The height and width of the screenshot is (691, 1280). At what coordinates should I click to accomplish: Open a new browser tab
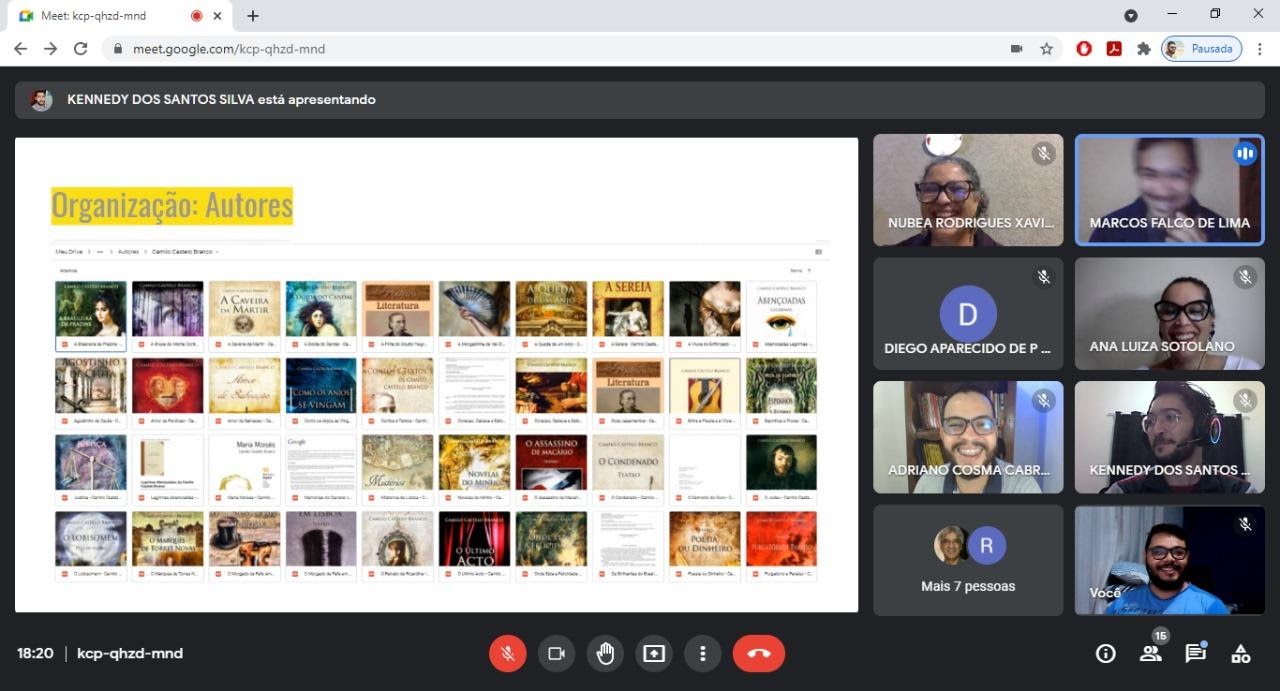(x=253, y=16)
